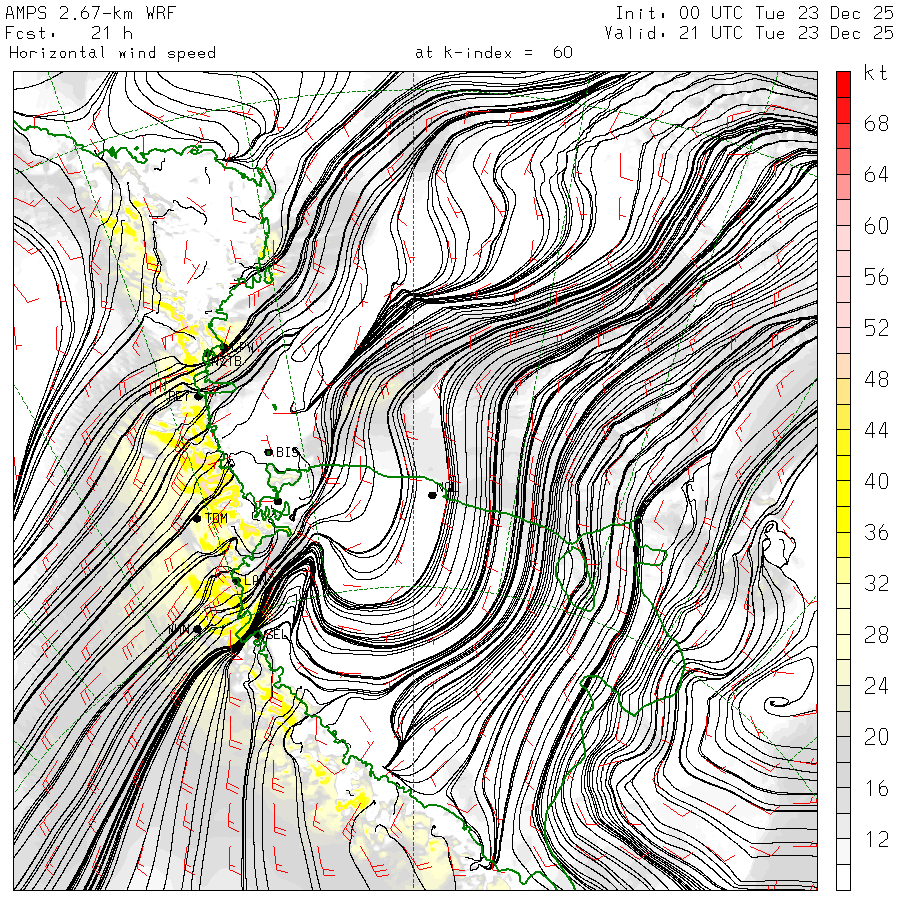Click the SEL station label text
Viewport: 900px width, 900px height.
276,635
